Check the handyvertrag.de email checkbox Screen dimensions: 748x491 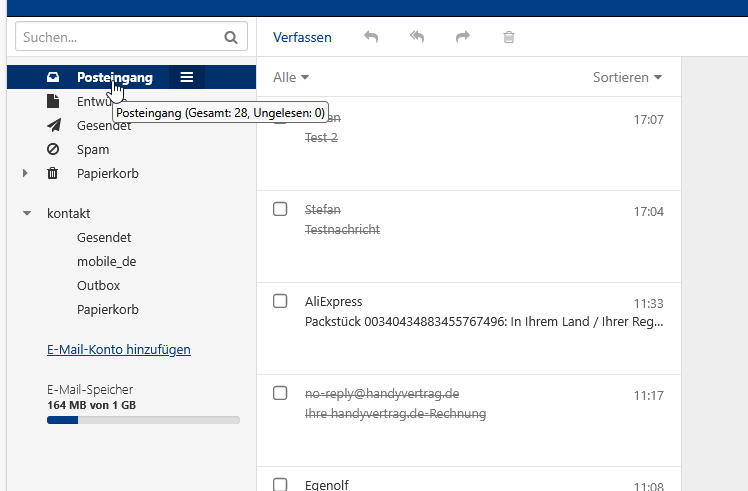[x=281, y=393]
